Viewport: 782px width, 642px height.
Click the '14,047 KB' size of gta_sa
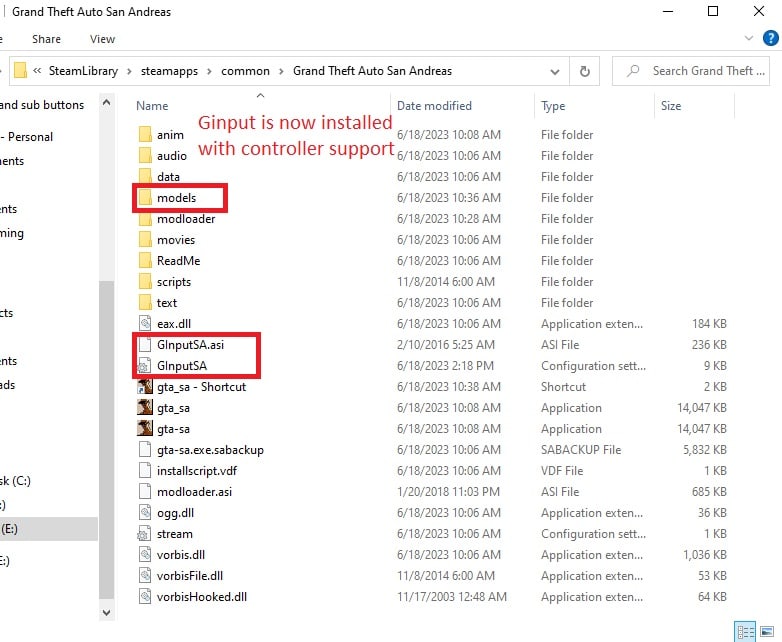pos(701,408)
